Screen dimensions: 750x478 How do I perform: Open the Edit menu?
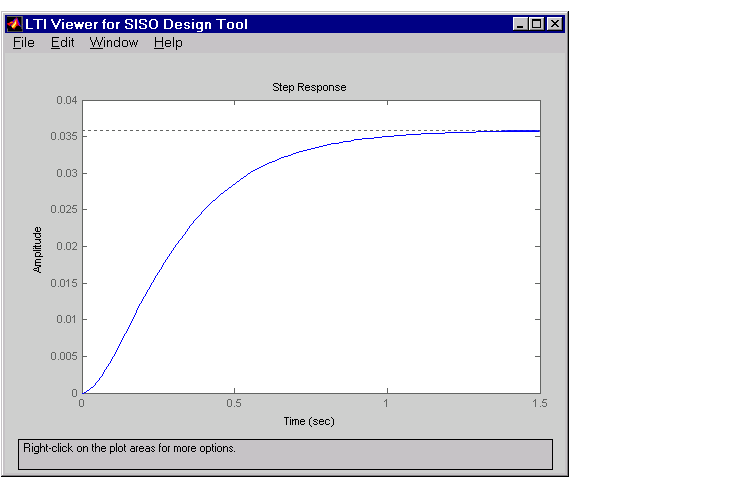[x=63, y=43]
